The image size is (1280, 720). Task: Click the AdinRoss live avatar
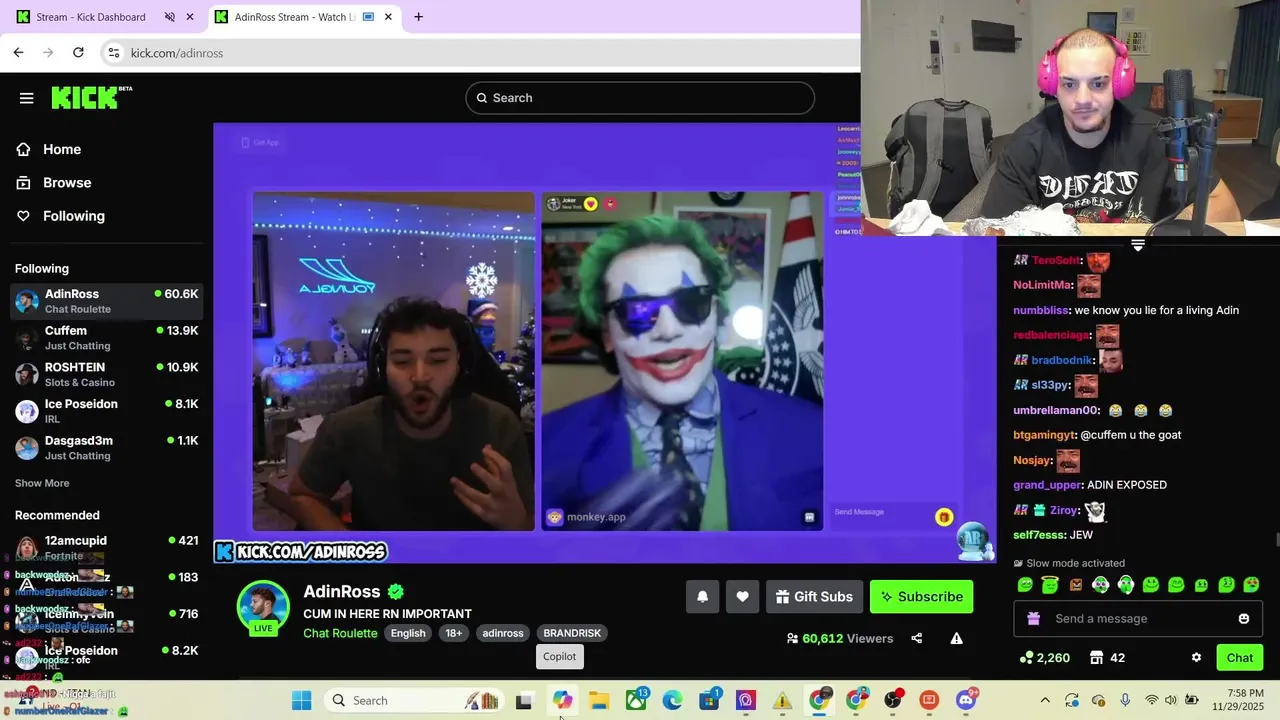tap(263, 607)
